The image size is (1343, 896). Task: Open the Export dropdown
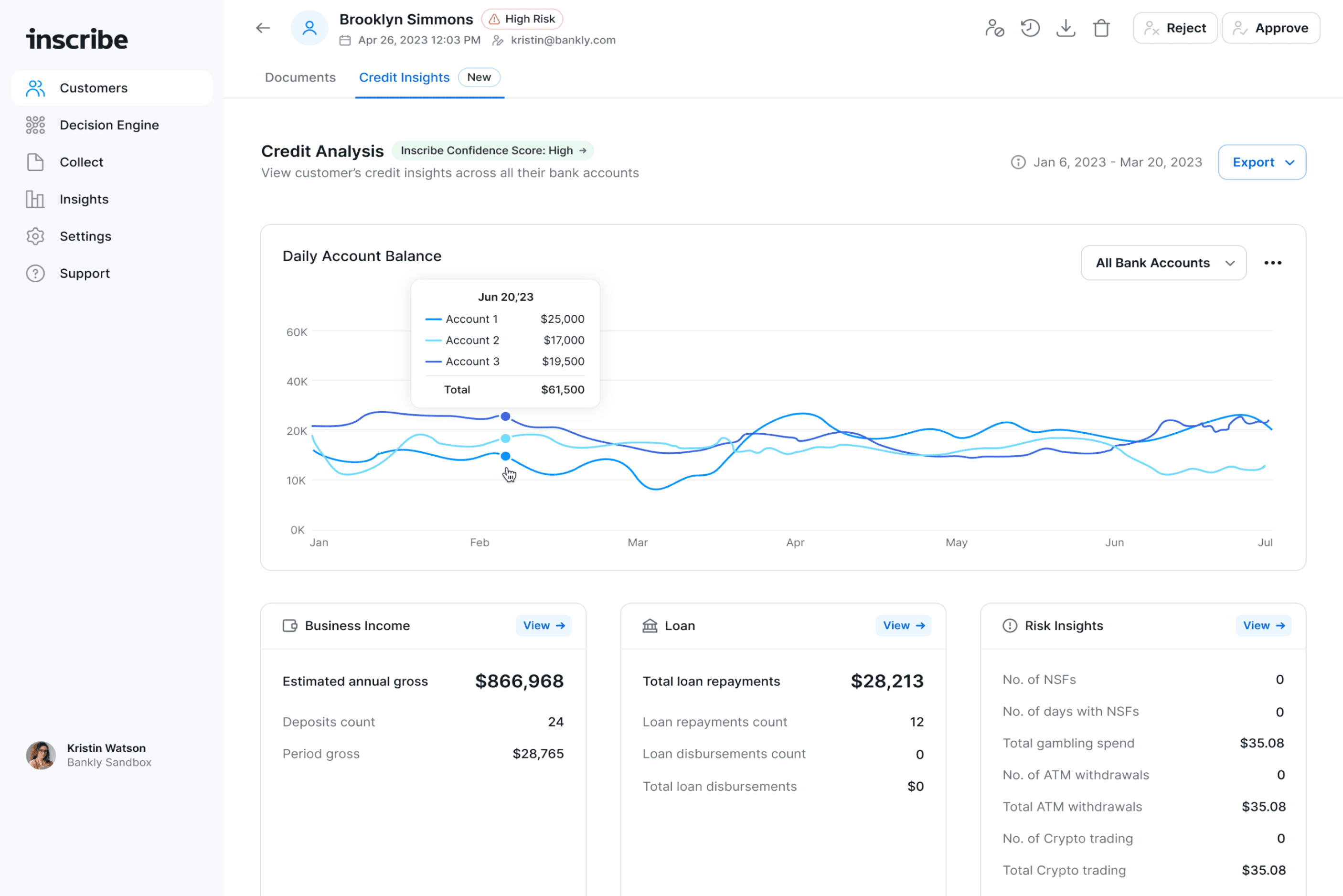coord(1261,162)
